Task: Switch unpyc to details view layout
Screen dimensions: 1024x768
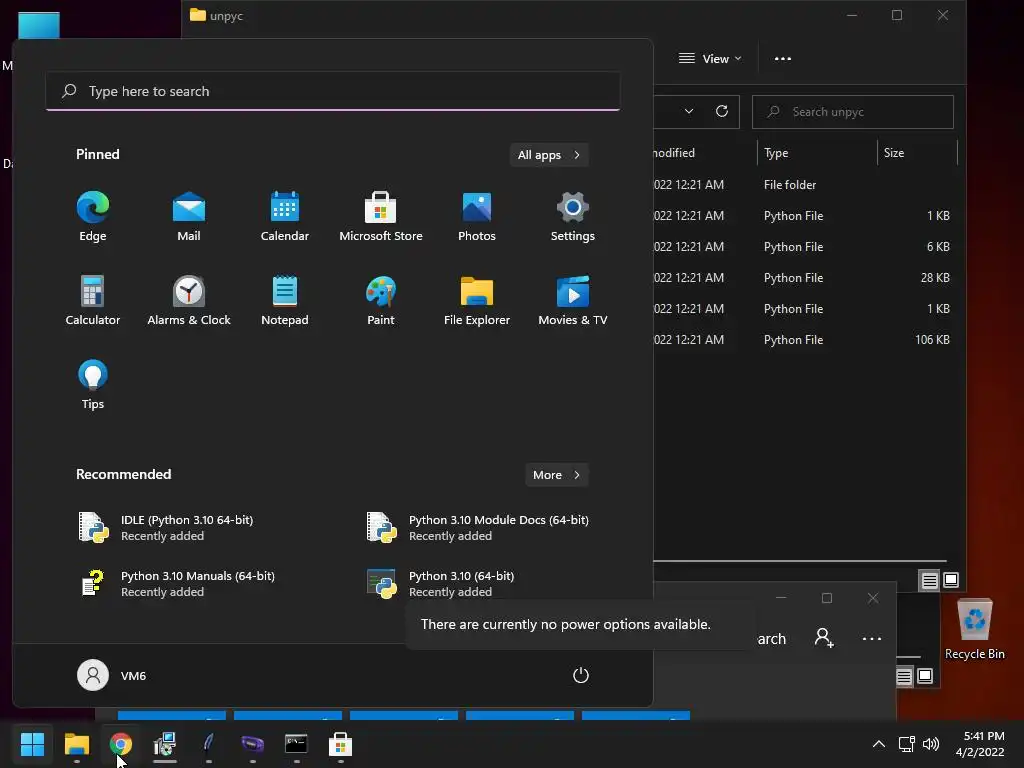Action: click(929, 580)
